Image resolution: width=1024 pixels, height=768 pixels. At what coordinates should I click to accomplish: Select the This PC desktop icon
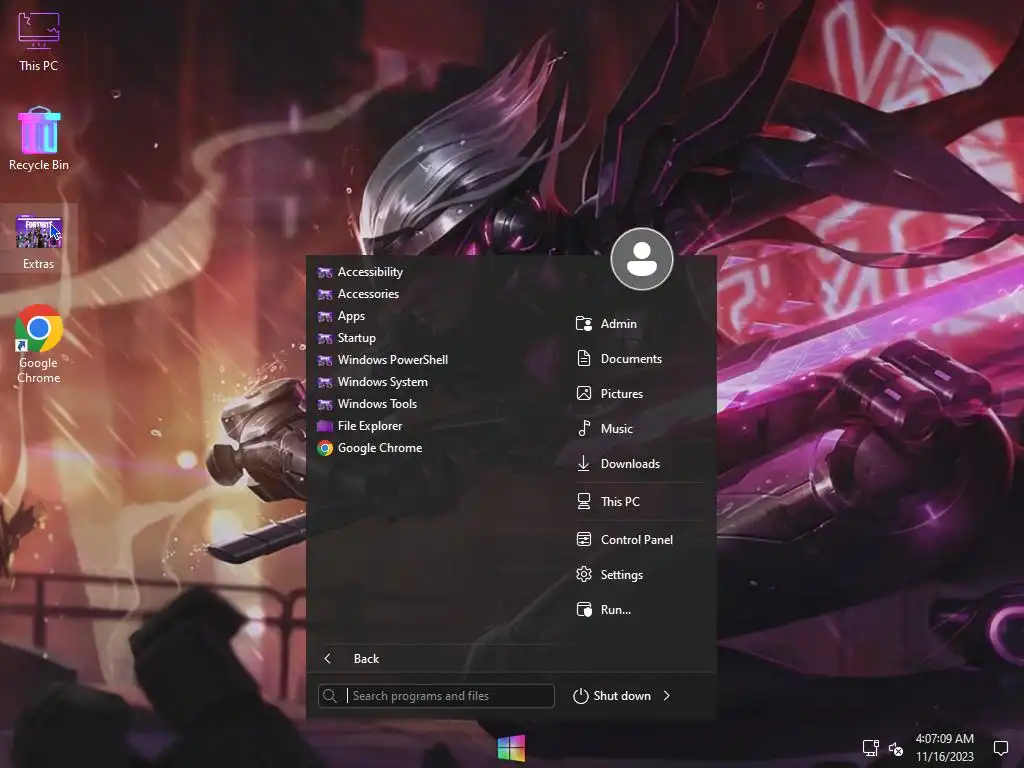(x=39, y=42)
